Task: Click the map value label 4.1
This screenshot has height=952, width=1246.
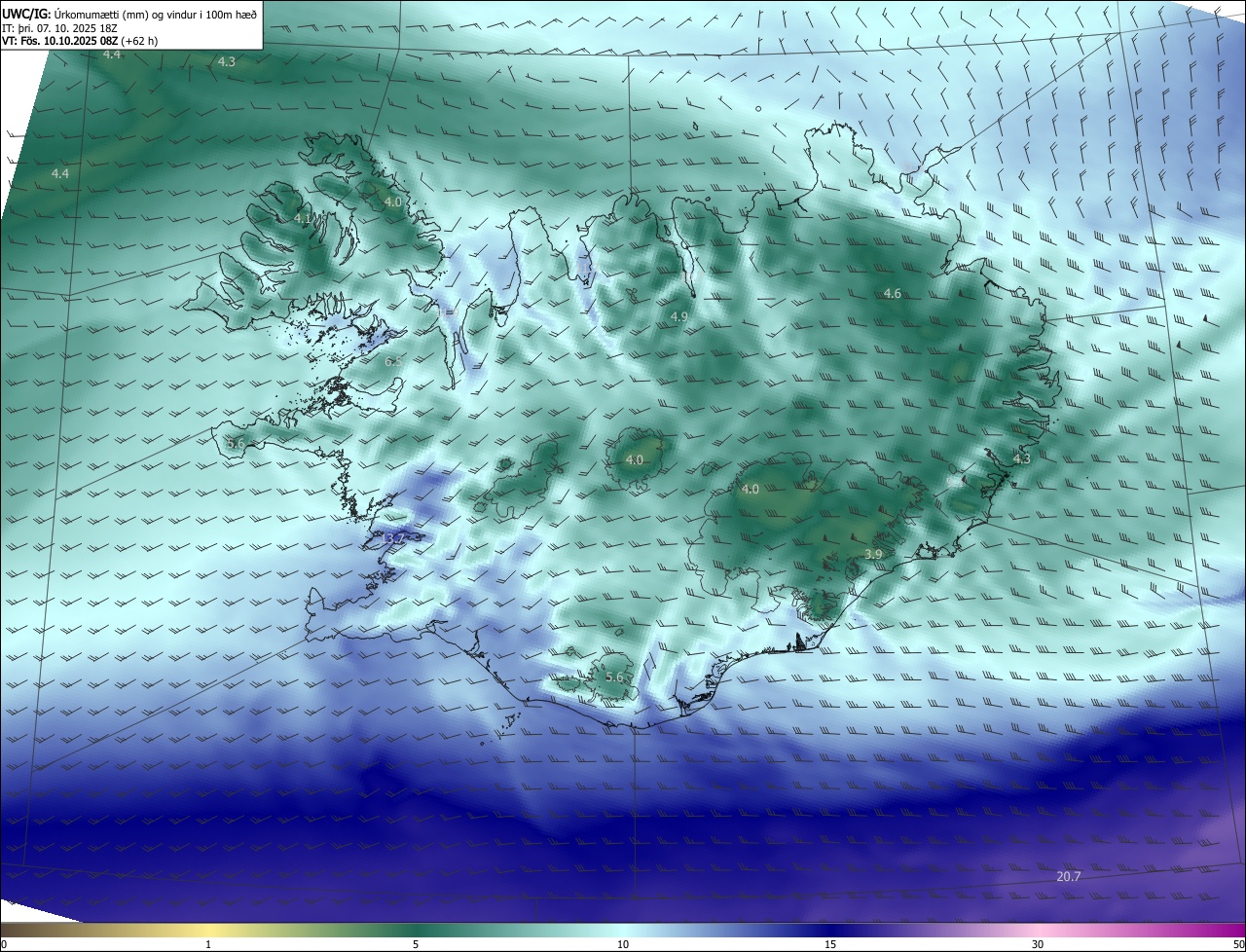Action: 303,219
